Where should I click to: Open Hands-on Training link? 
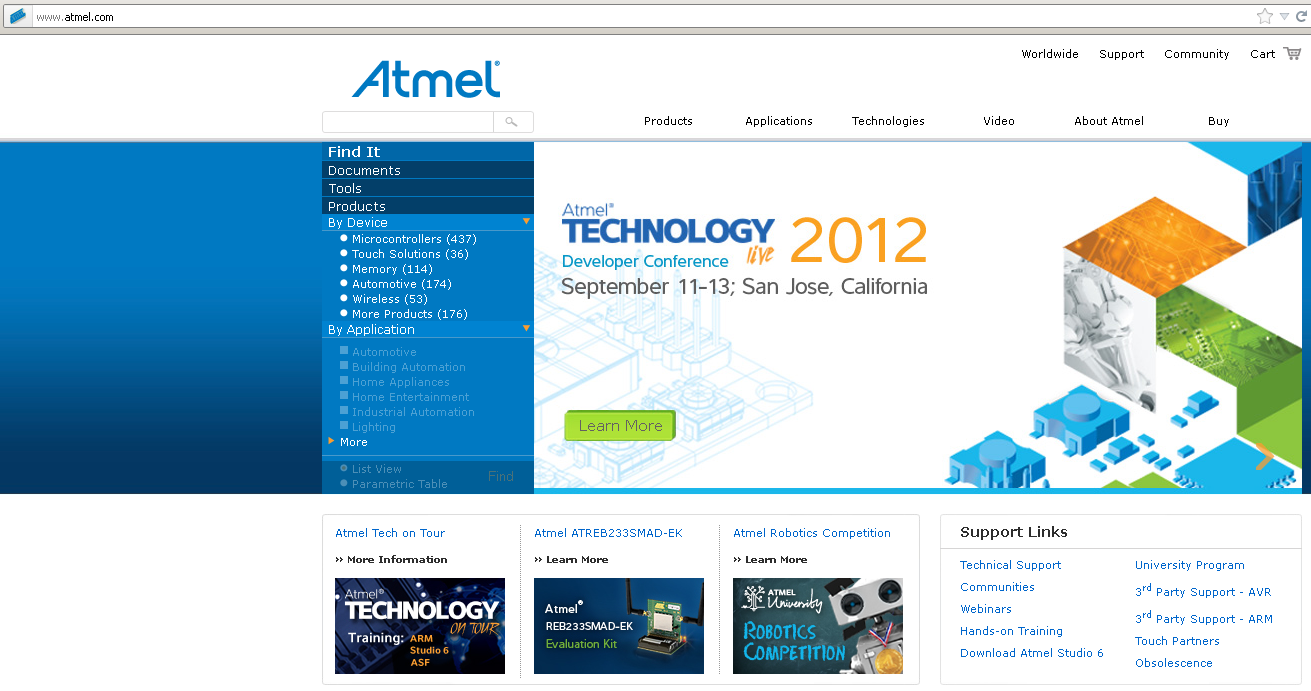point(1011,631)
